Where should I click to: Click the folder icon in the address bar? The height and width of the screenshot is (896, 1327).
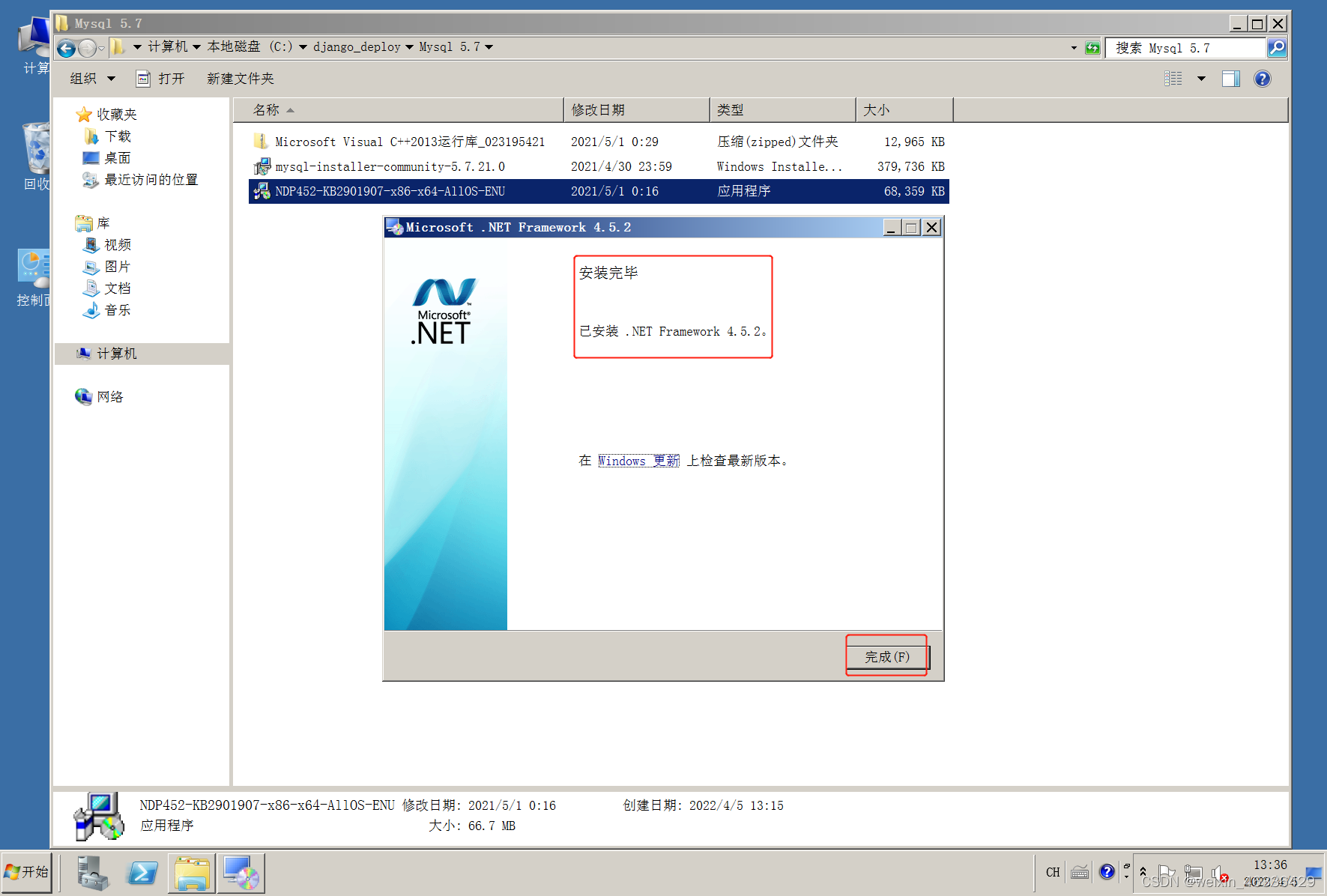click(118, 47)
